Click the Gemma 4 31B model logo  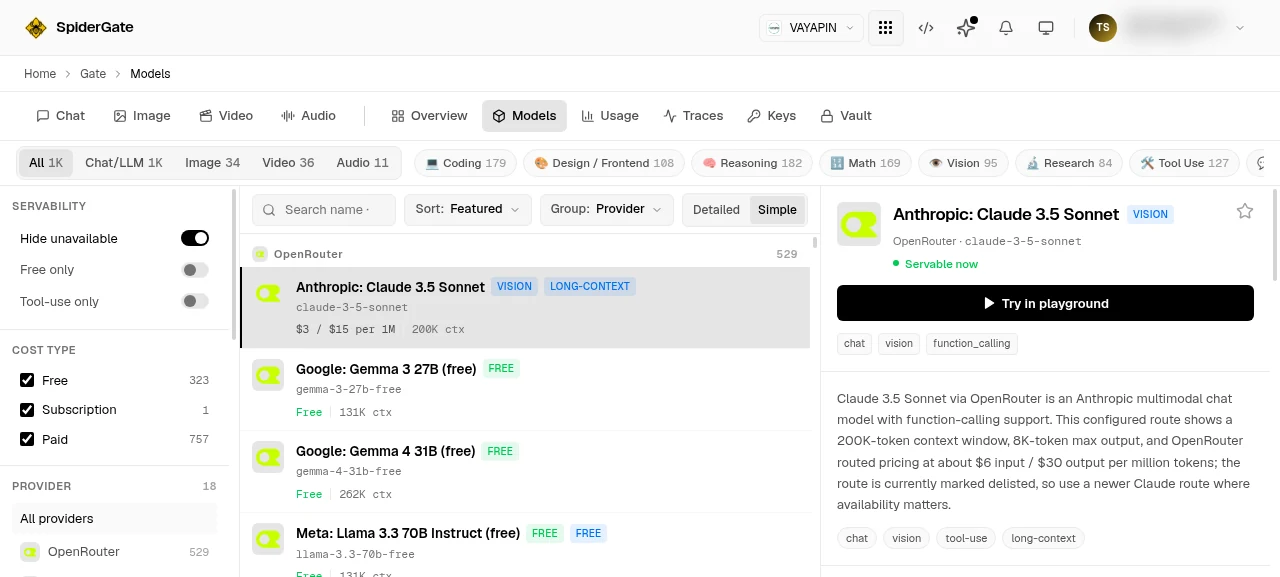[x=268, y=457]
